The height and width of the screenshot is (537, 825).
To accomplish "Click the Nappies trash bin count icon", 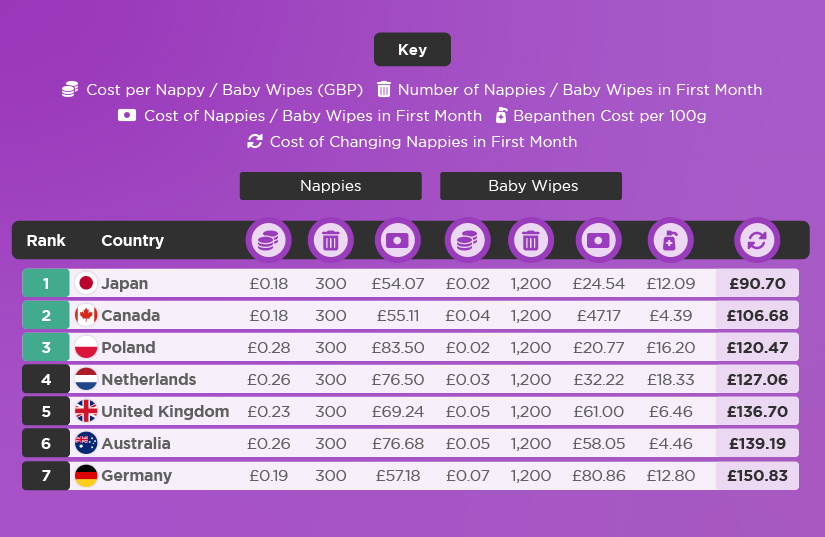I will click(x=330, y=240).
